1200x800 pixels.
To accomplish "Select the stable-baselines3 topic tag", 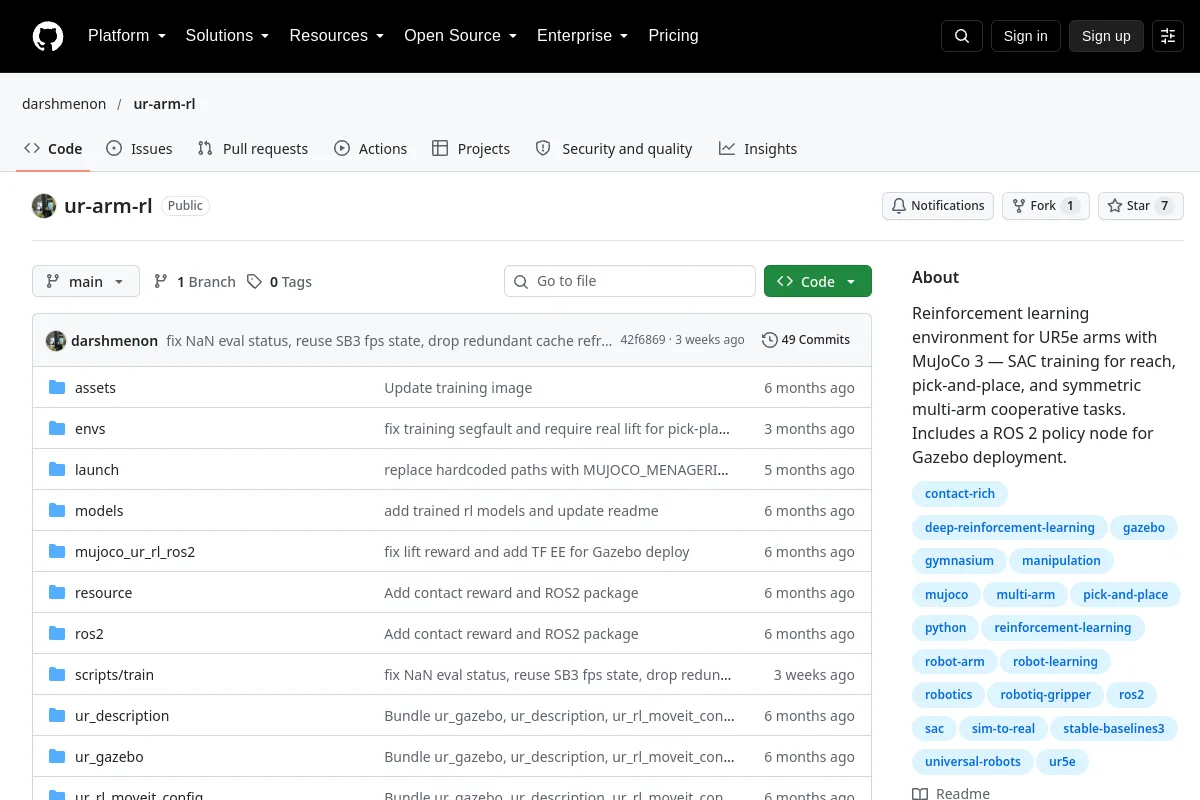I will click(1114, 729).
